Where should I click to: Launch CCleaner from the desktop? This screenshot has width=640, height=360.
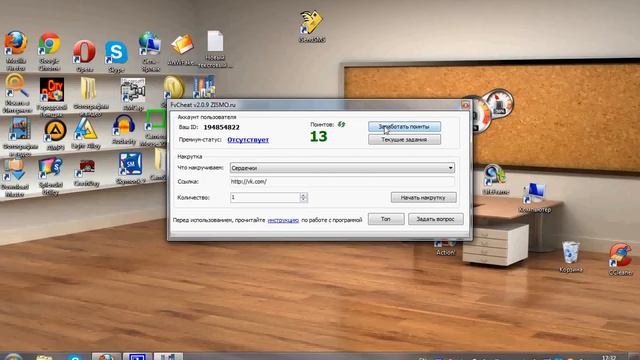click(620, 255)
